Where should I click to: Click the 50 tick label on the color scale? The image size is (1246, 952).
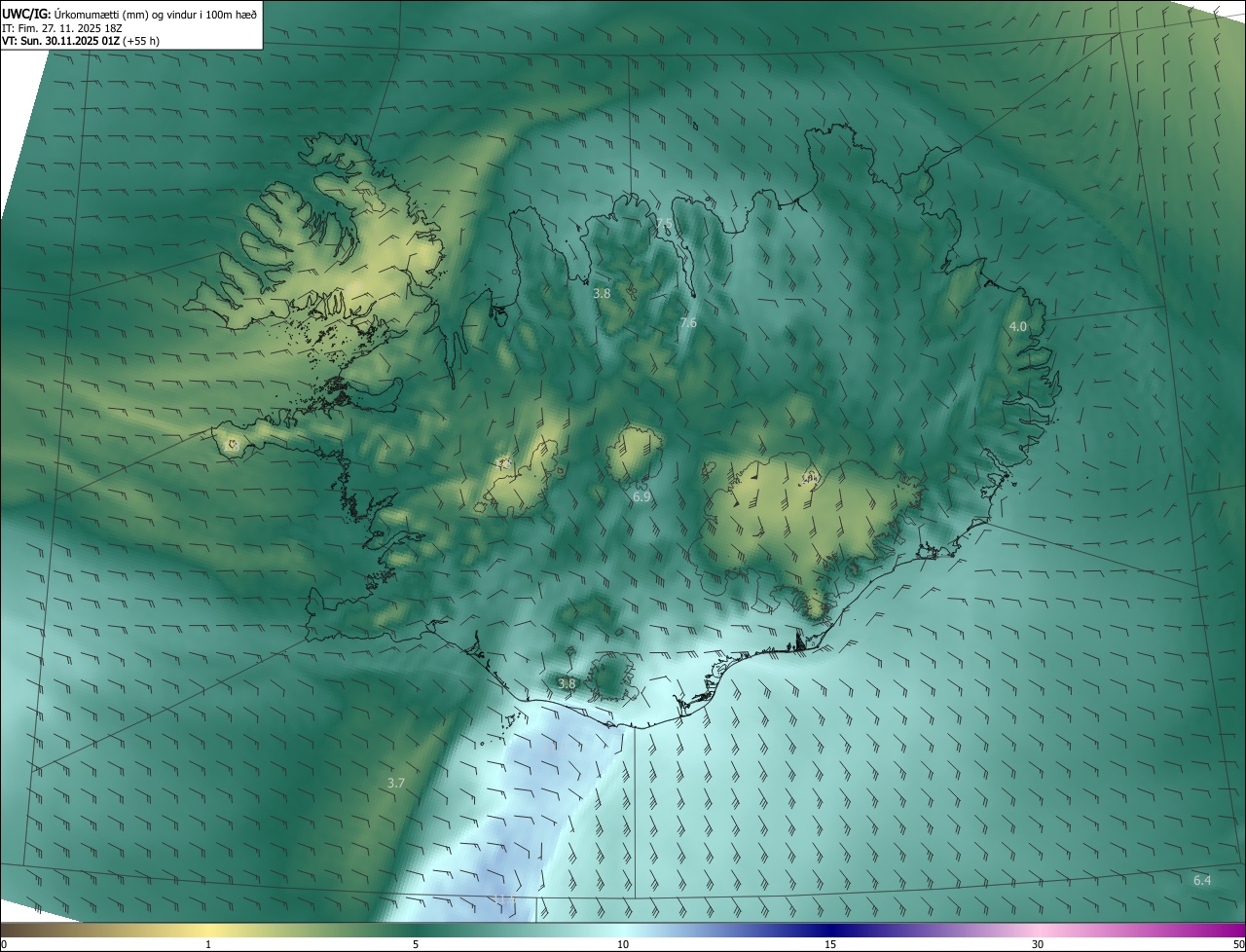[x=1239, y=944]
